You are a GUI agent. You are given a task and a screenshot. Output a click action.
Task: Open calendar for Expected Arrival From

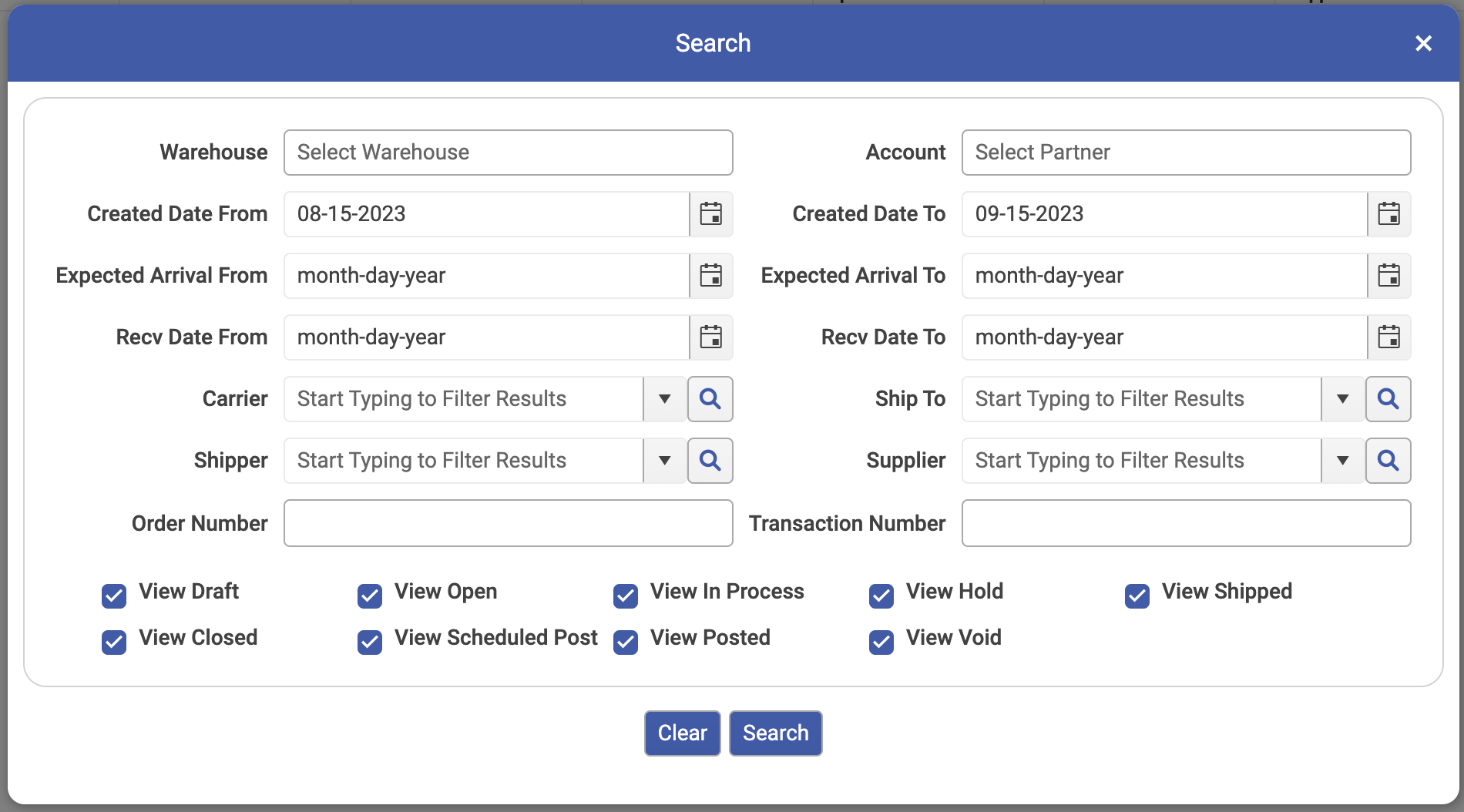710,276
